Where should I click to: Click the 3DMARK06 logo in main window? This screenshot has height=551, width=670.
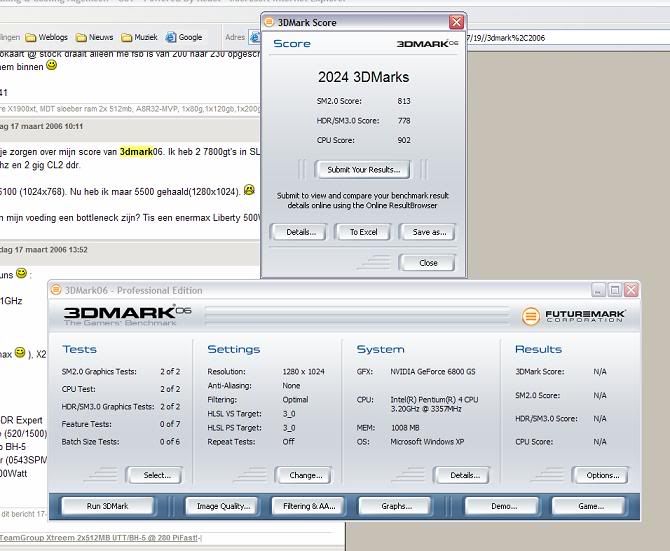tap(127, 315)
